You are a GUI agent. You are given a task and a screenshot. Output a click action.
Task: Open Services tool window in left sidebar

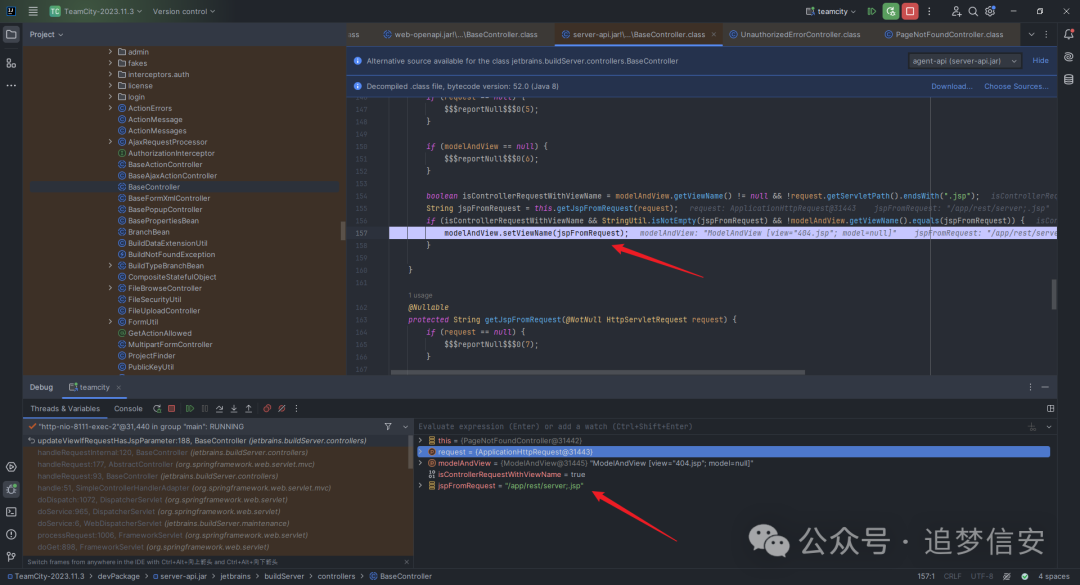(11, 466)
